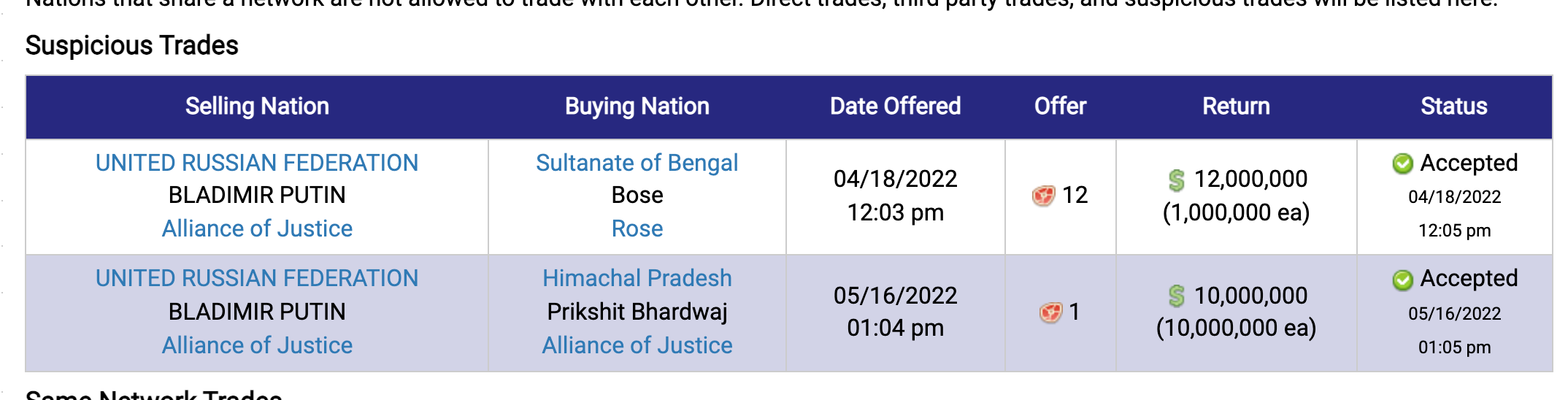Click the food icon in the 12 offer row

pyautogui.click(x=1043, y=196)
